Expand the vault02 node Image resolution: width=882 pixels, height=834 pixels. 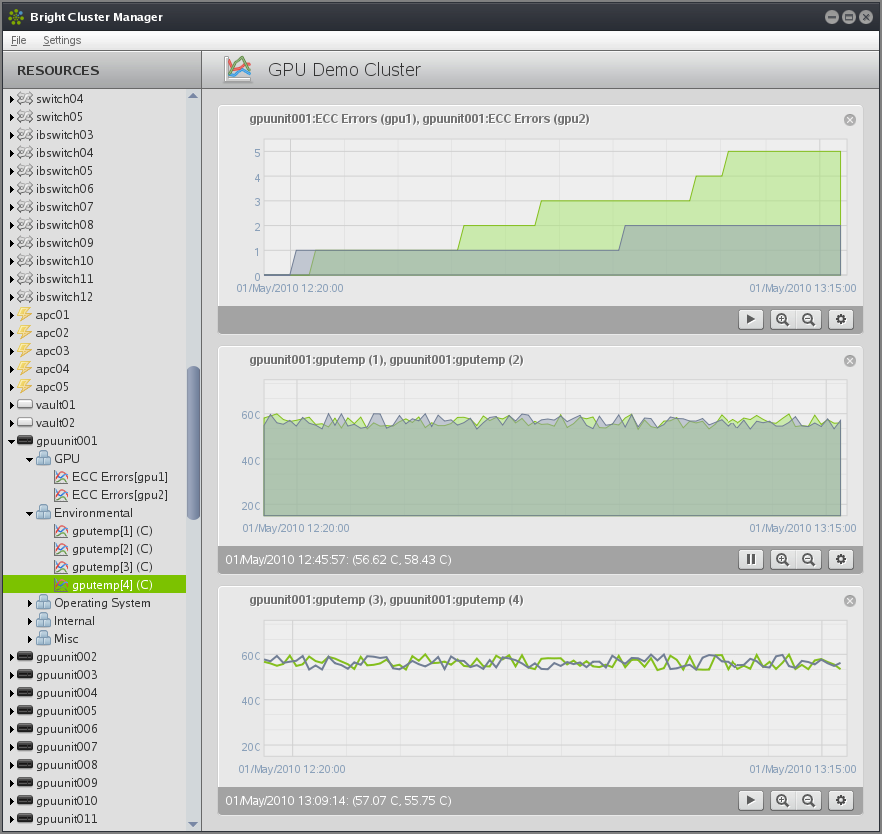11,423
